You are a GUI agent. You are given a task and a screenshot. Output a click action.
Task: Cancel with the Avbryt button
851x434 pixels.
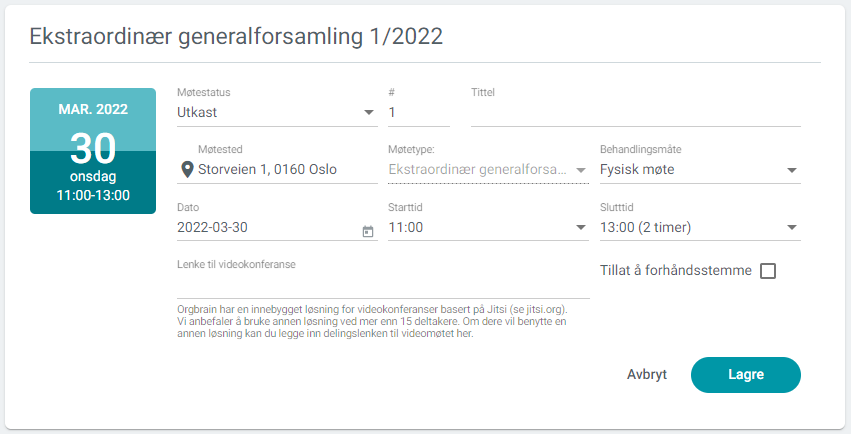click(x=647, y=375)
